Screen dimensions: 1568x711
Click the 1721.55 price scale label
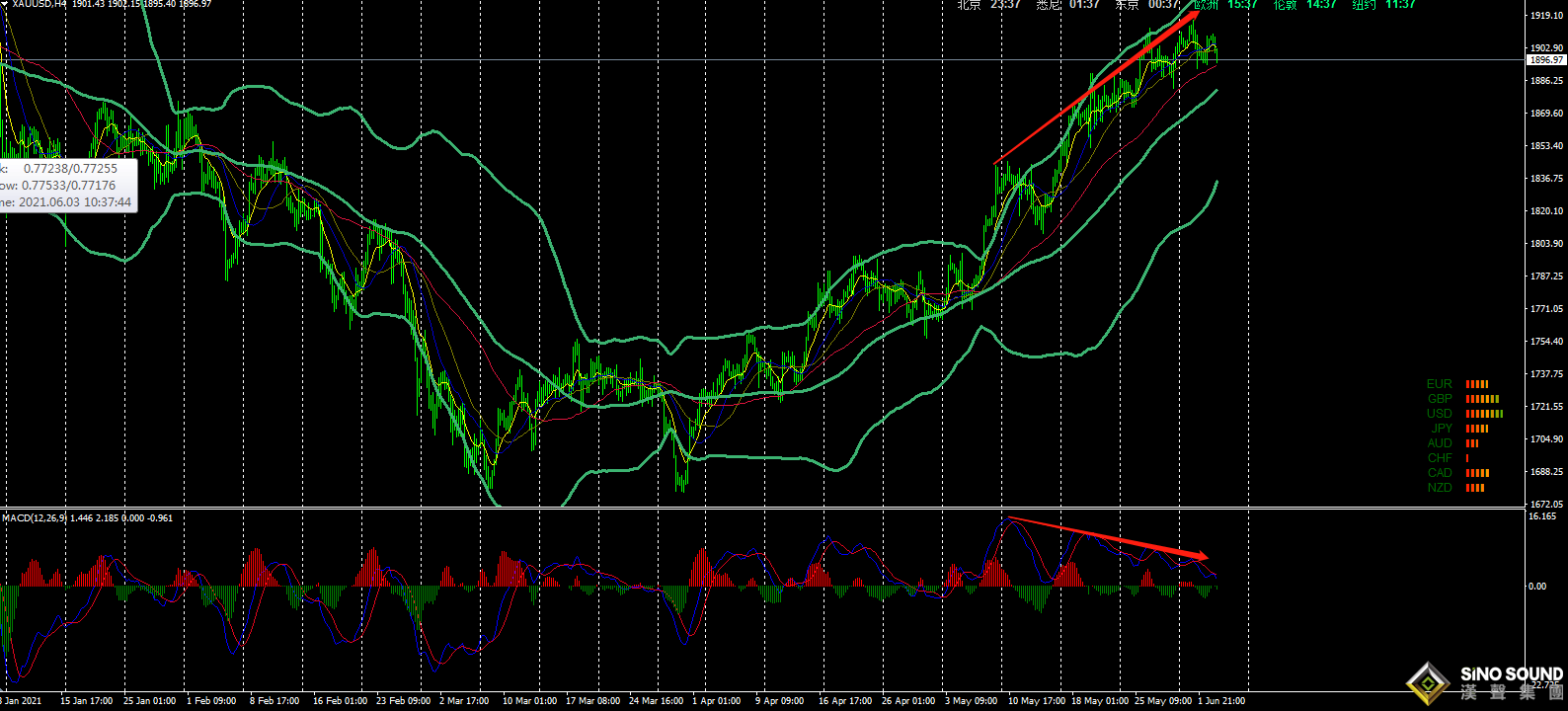(1546, 407)
